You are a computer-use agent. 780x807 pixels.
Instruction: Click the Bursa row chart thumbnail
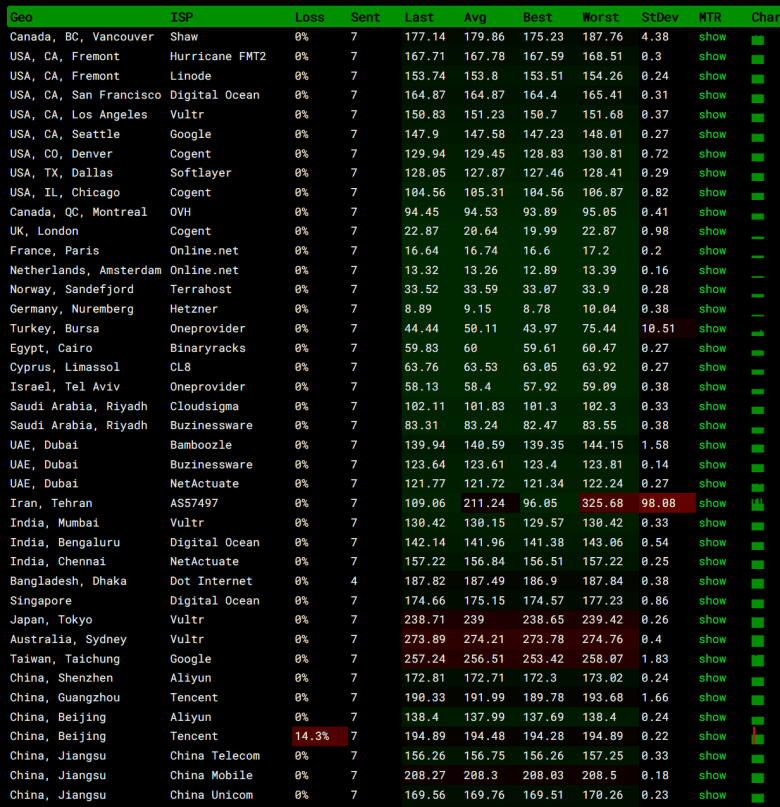pyautogui.click(x=757, y=333)
